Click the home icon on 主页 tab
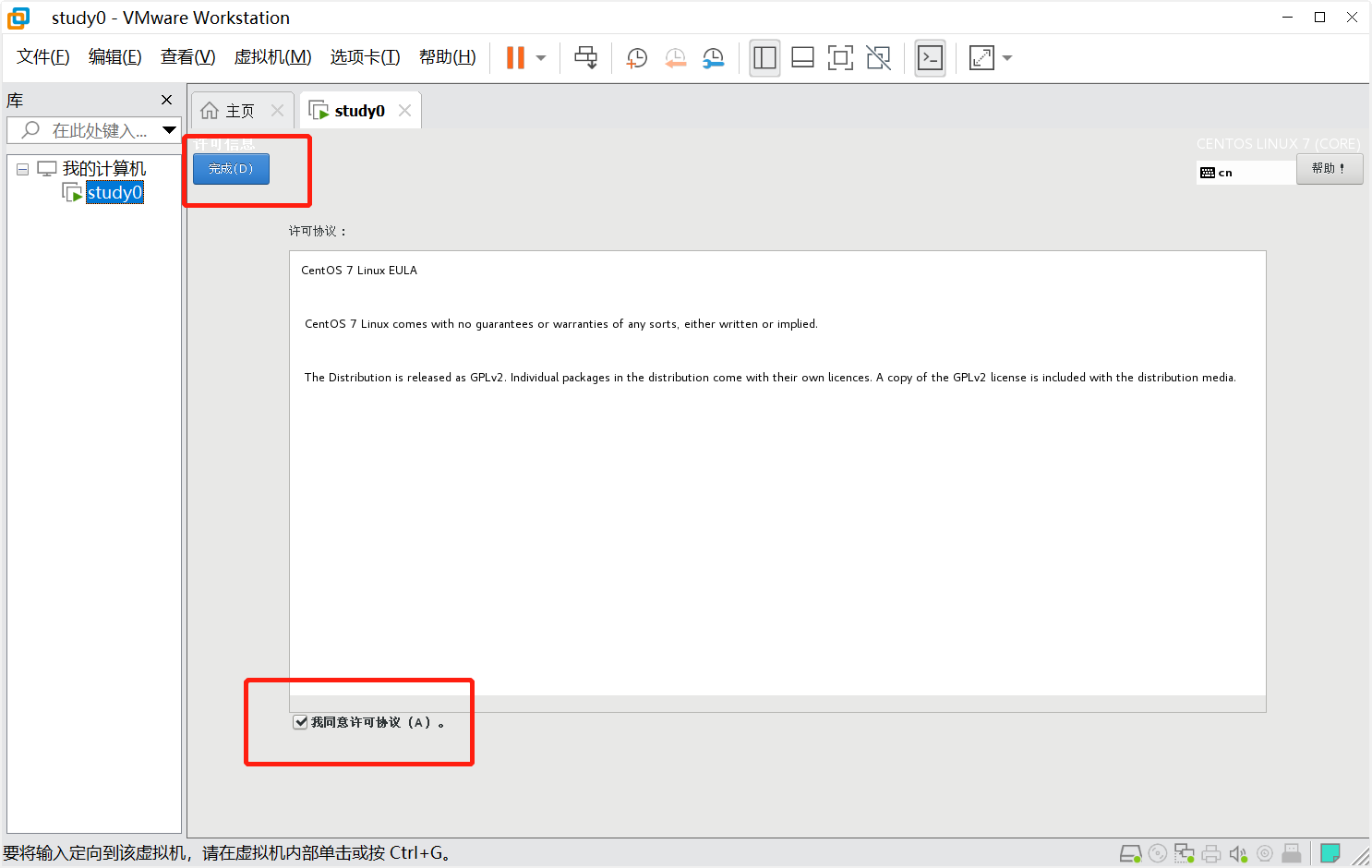The height and width of the screenshot is (868, 1372). [210, 111]
